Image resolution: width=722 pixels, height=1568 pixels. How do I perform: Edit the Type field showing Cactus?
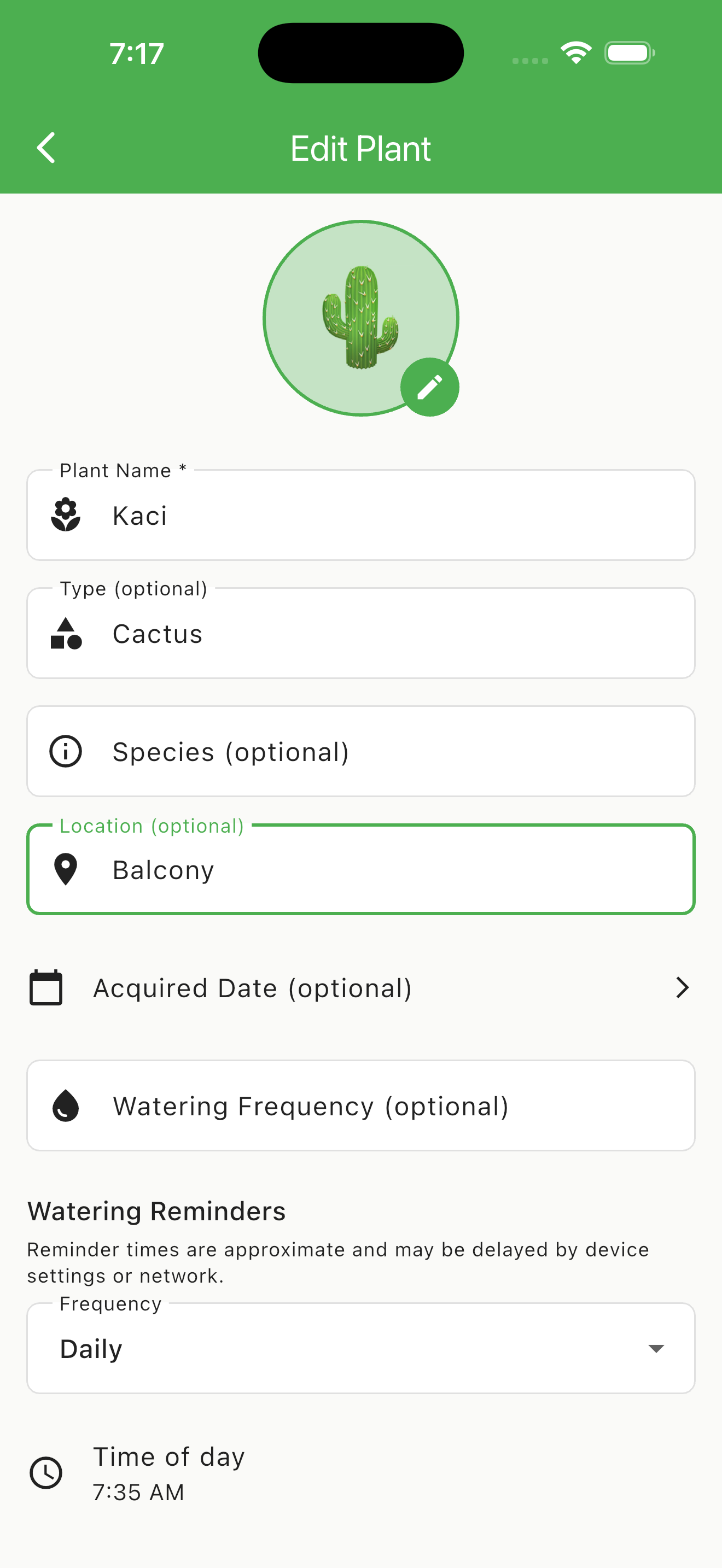click(x=389, y=634)
